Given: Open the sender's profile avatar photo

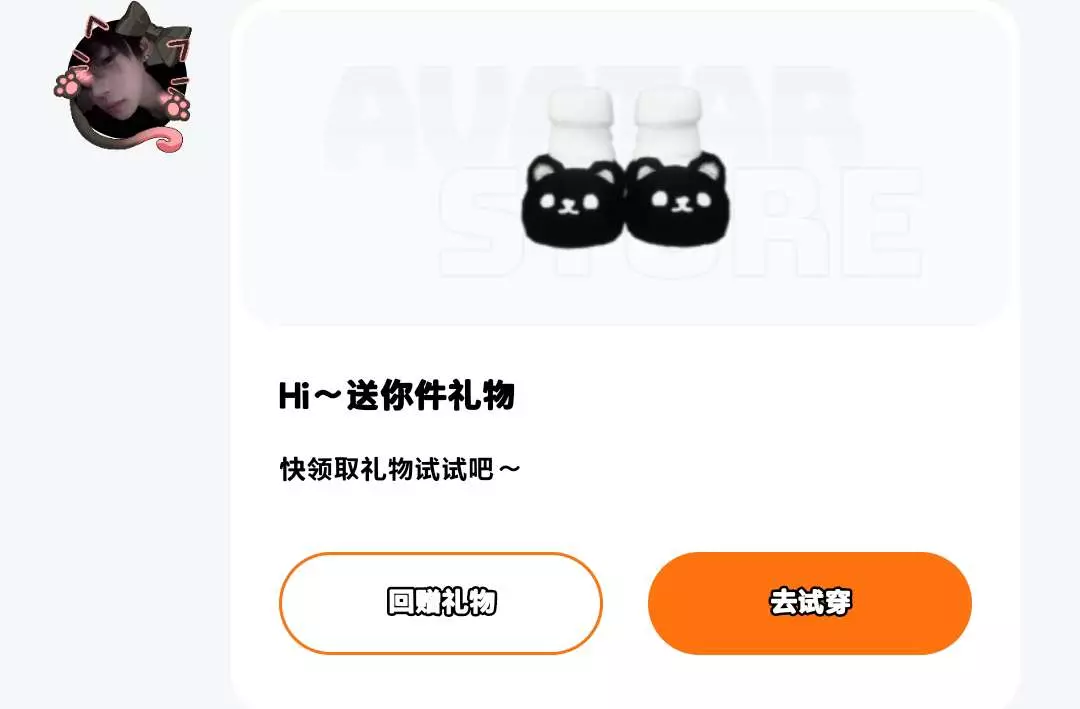Looking at the screenshot, I should coord(126,83).
